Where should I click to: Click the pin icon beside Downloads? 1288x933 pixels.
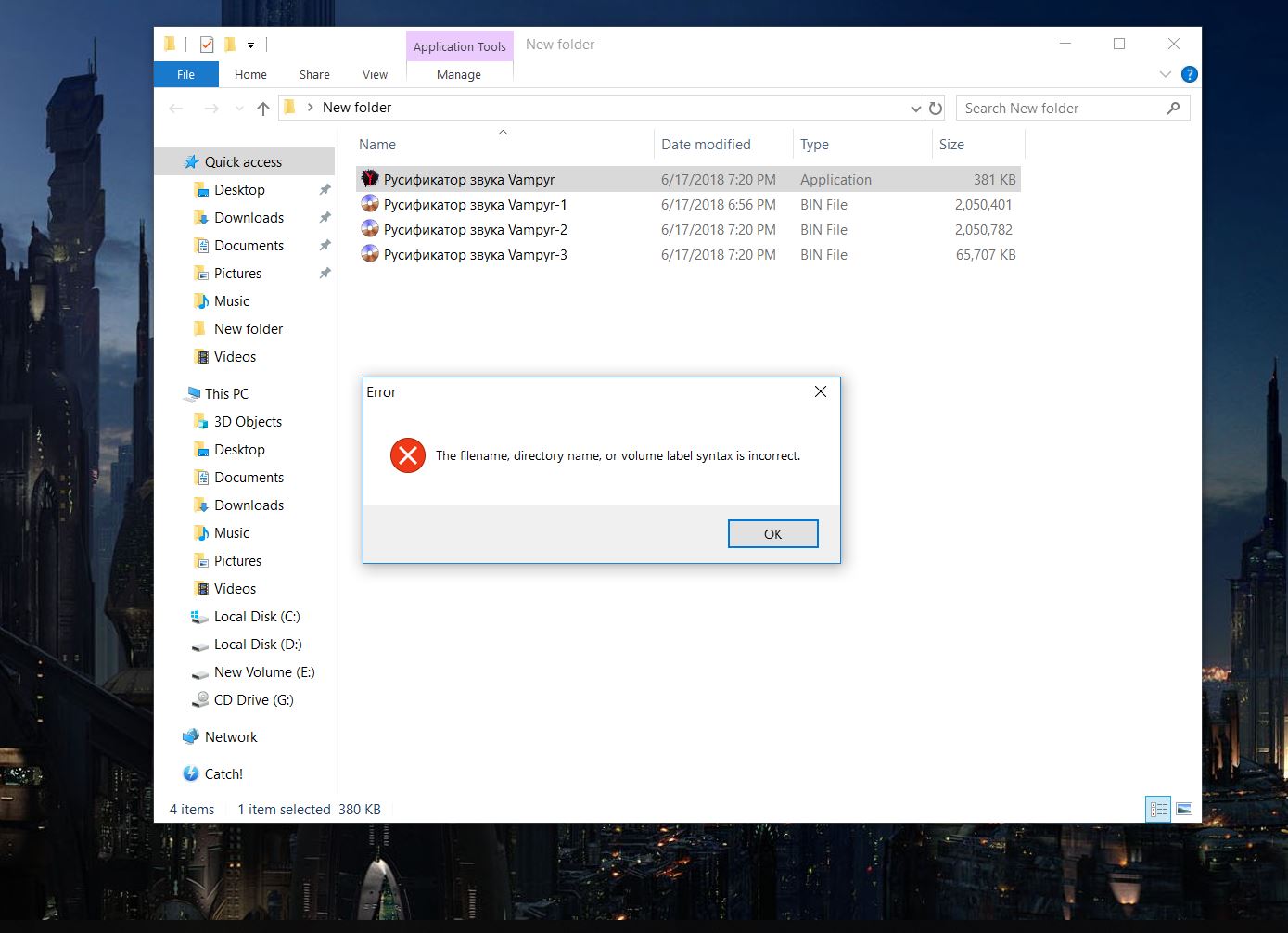coord(325,217)
